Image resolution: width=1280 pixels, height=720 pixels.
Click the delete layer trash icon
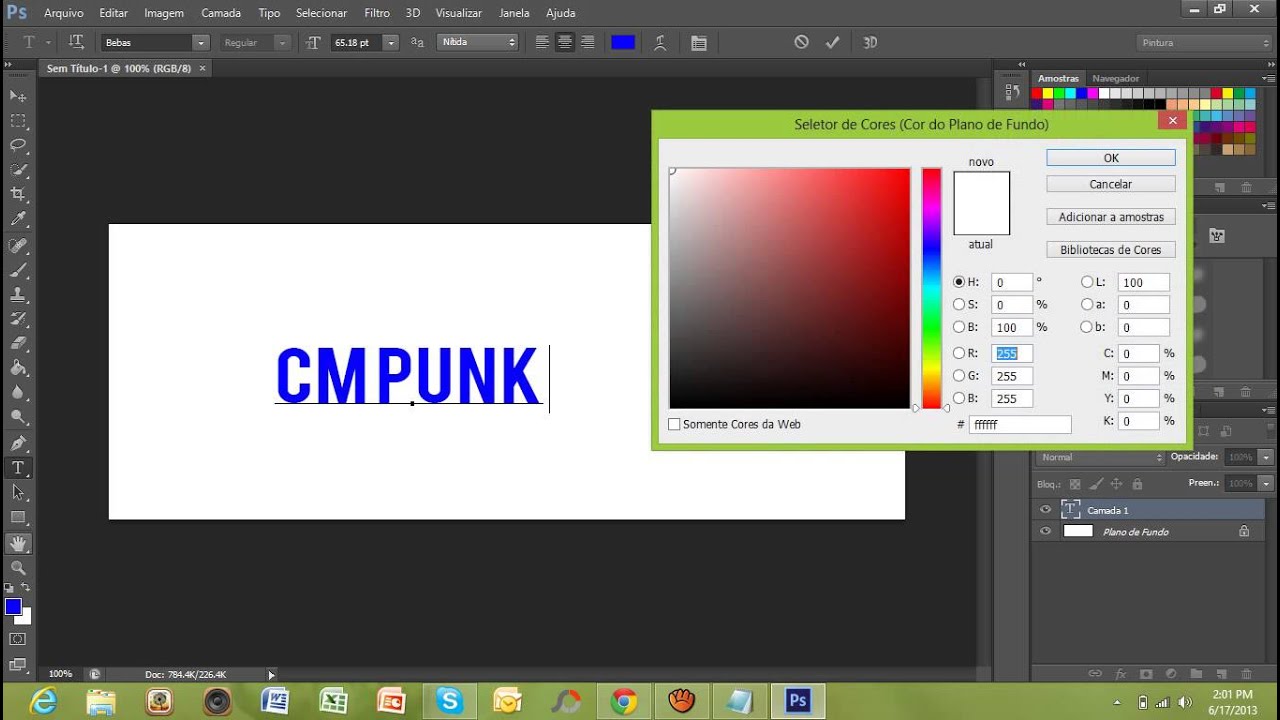[1246, 674]
